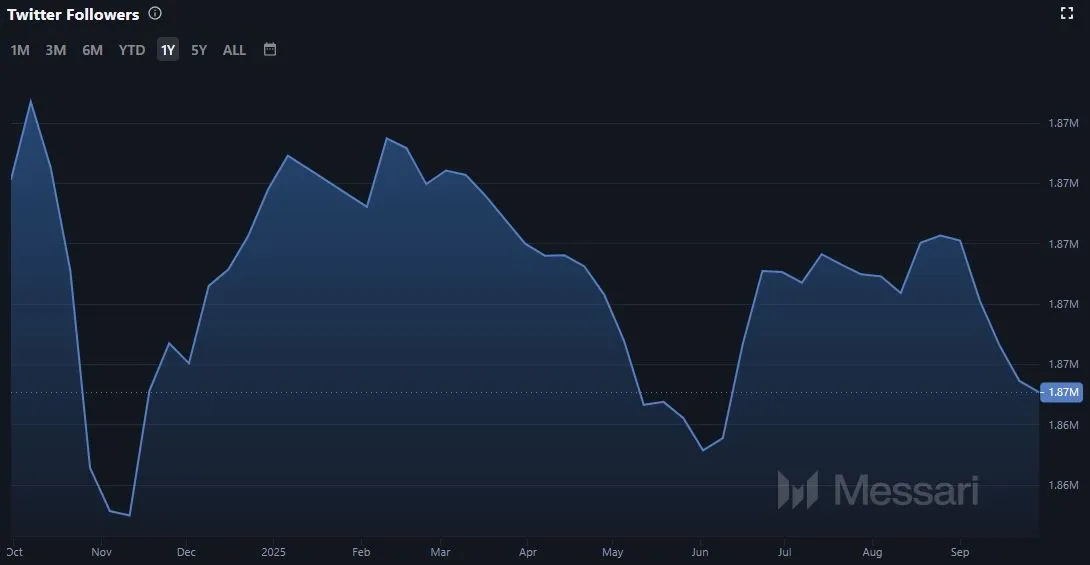1090x565 pixels.
Task: Select the YTD range option
Action: coord(132,50)
